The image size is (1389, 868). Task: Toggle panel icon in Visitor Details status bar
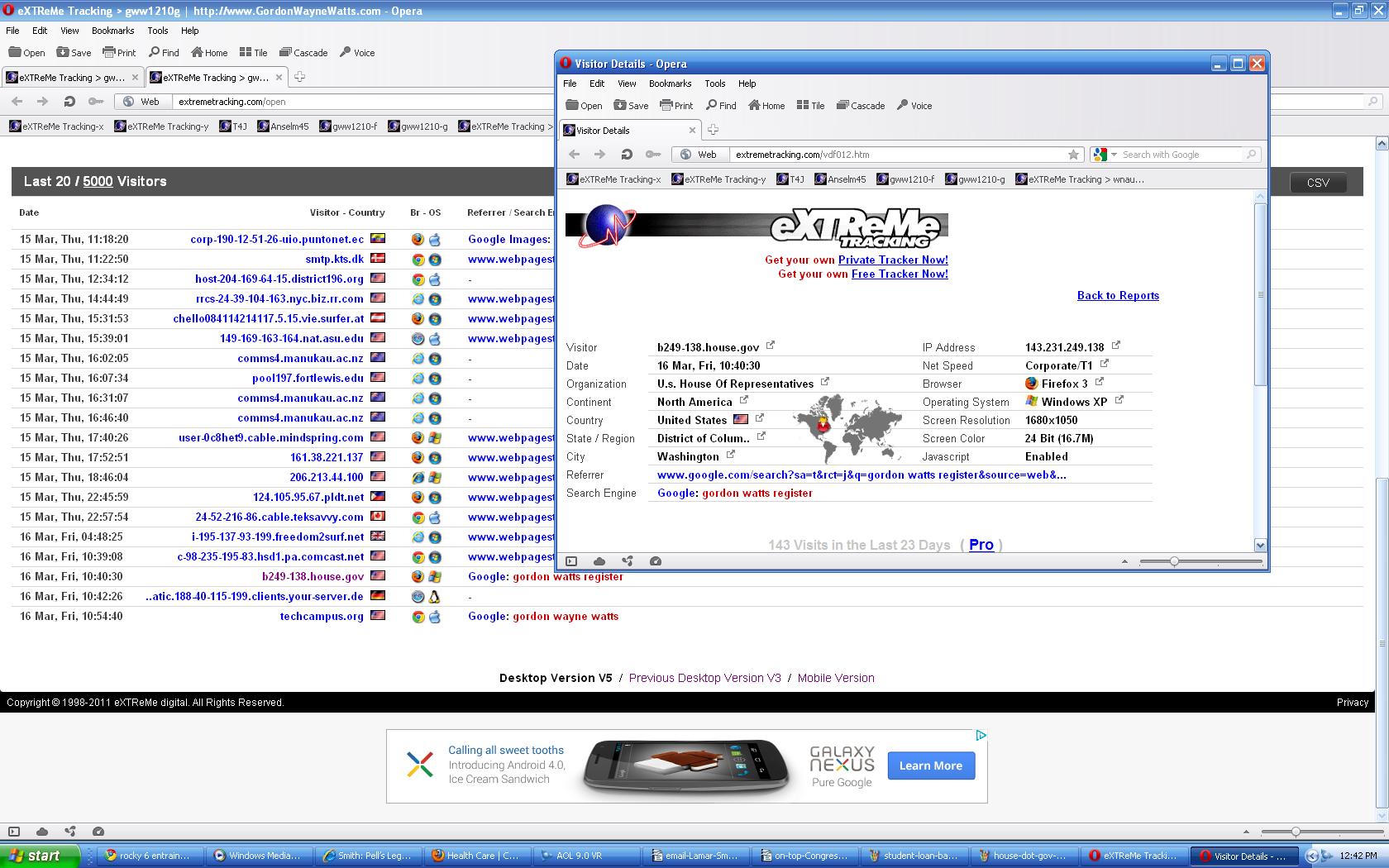click(571, 561)
